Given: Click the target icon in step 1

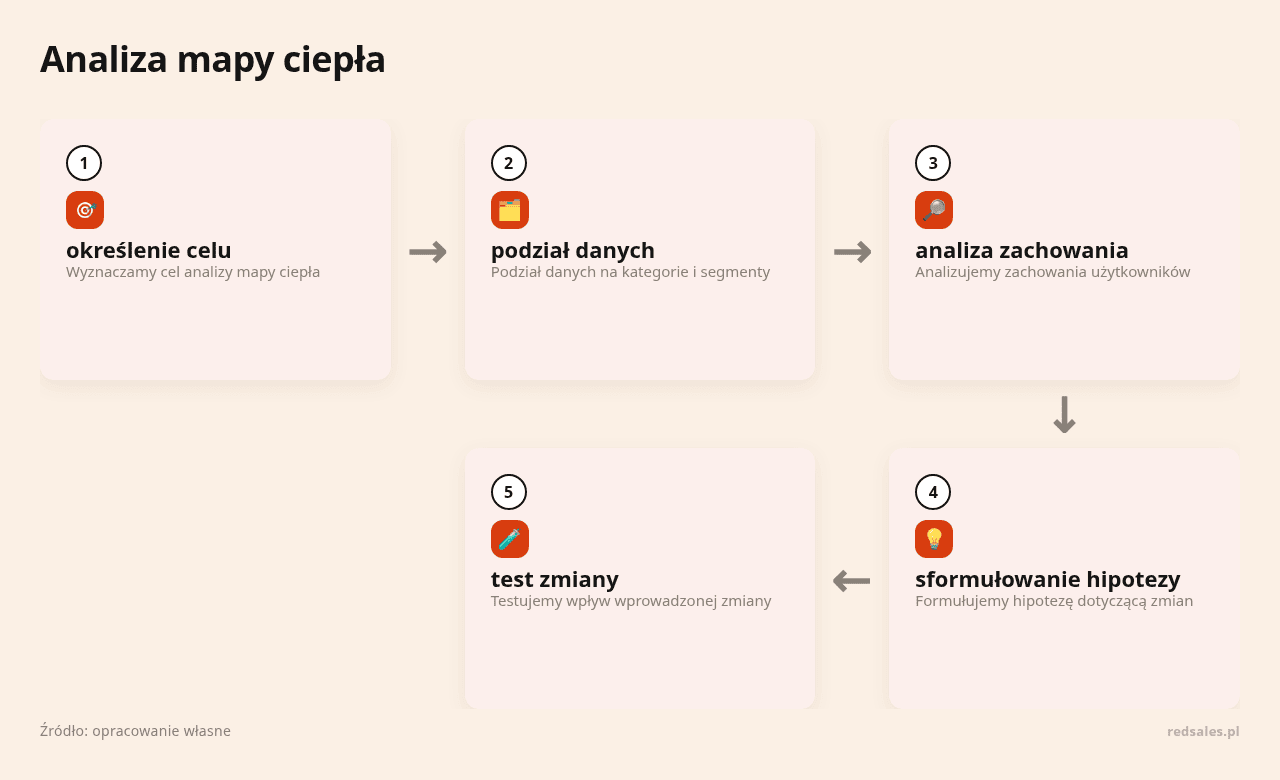Looking at the screenshot, I should (x=85, y=210).
